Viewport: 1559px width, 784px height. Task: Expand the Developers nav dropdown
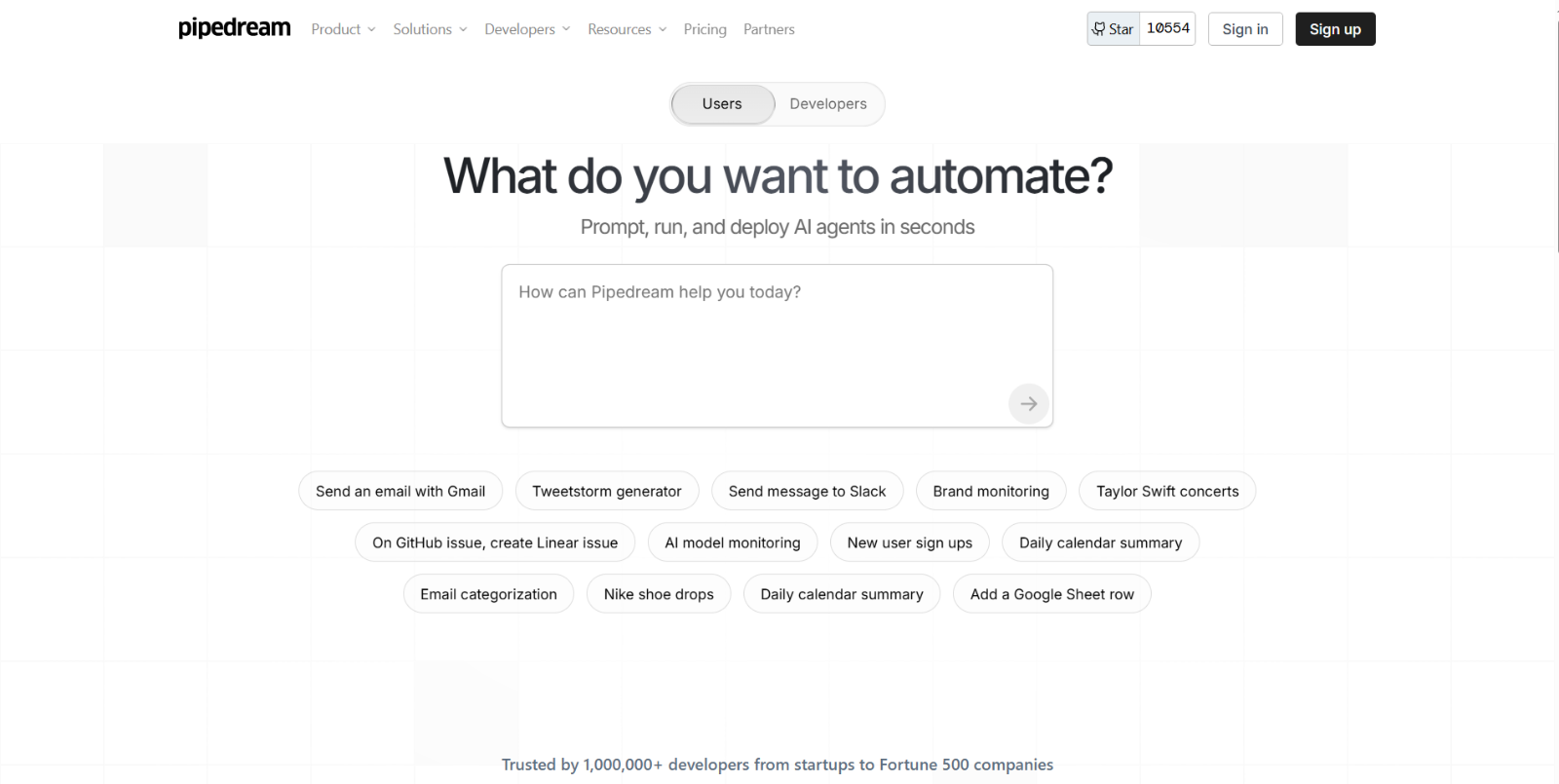tap(527, 29)
